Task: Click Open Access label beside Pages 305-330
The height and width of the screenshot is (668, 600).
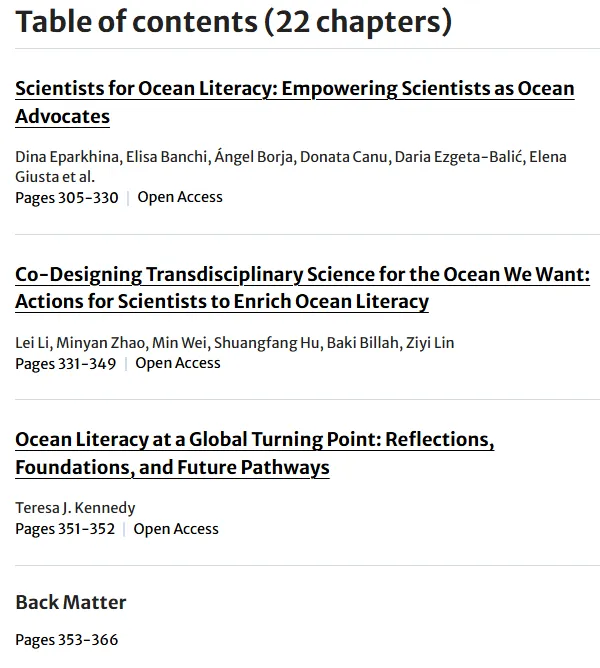Action: pos(180,197)
